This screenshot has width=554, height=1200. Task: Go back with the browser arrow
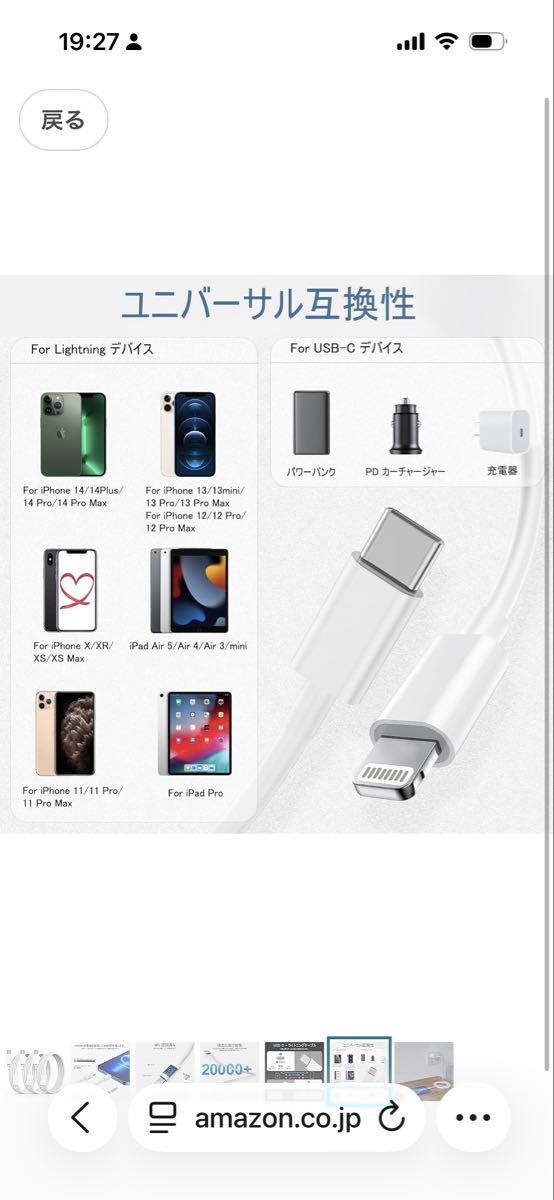[81, 1118]
